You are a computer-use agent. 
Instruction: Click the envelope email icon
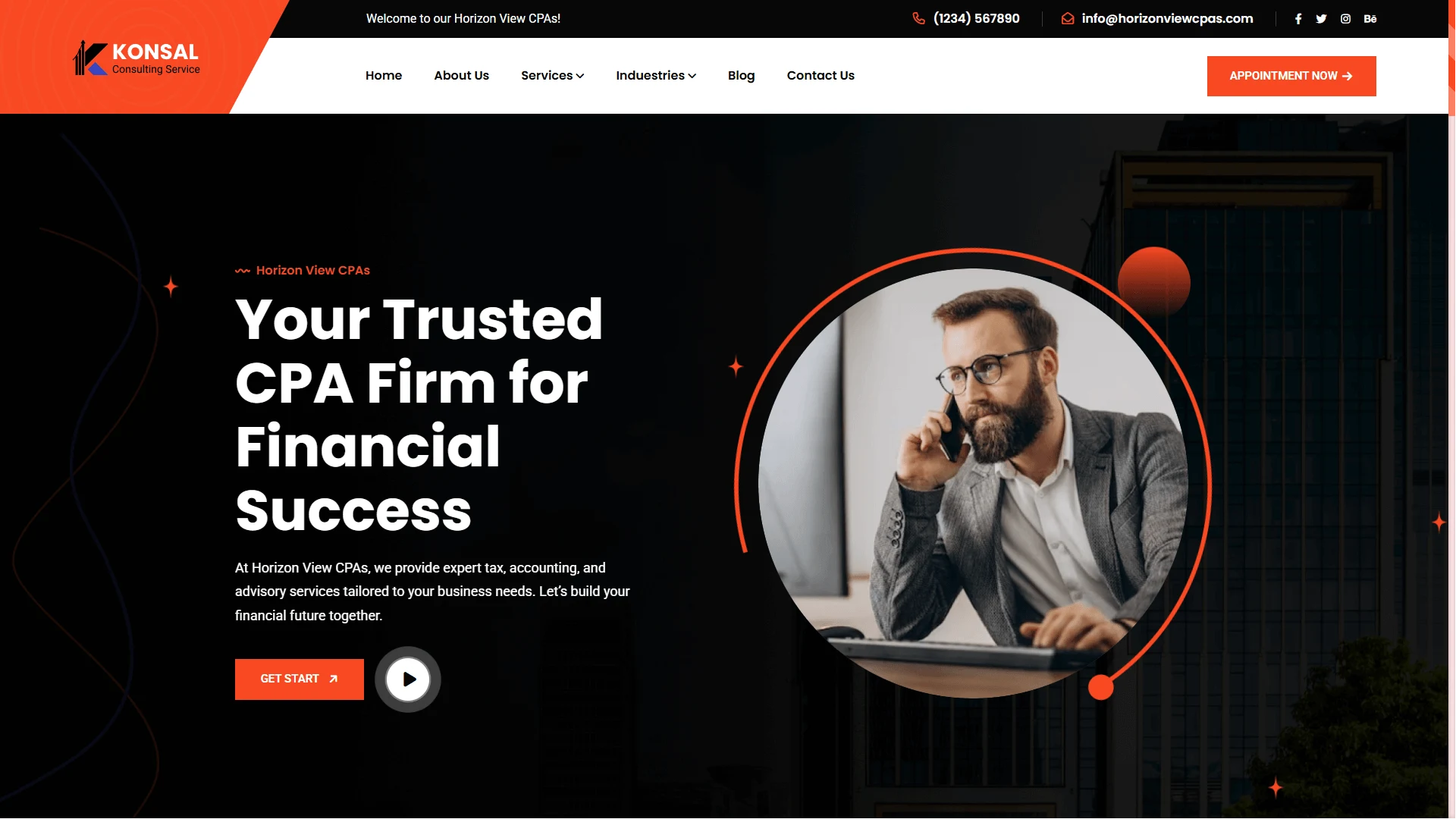point(1068,18)
